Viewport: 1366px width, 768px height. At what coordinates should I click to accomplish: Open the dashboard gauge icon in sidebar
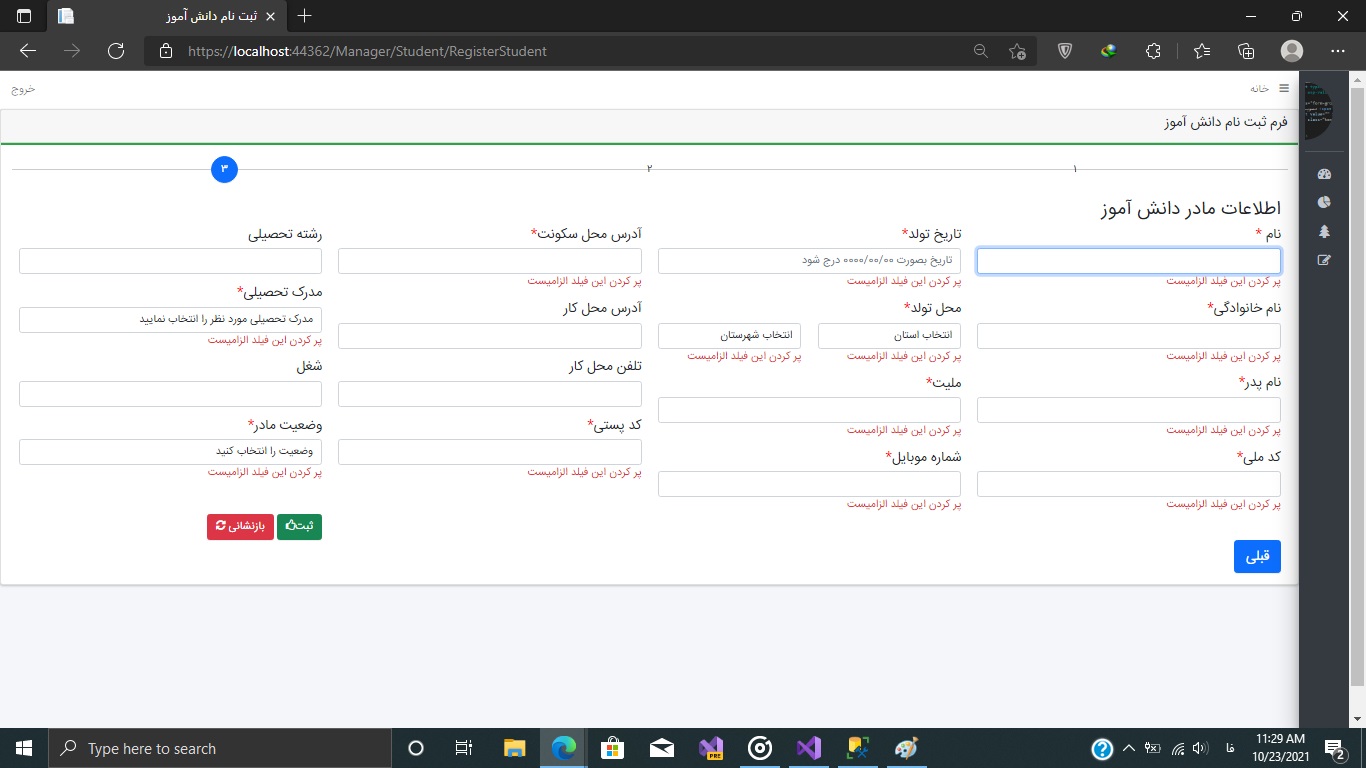[1325, 174]
